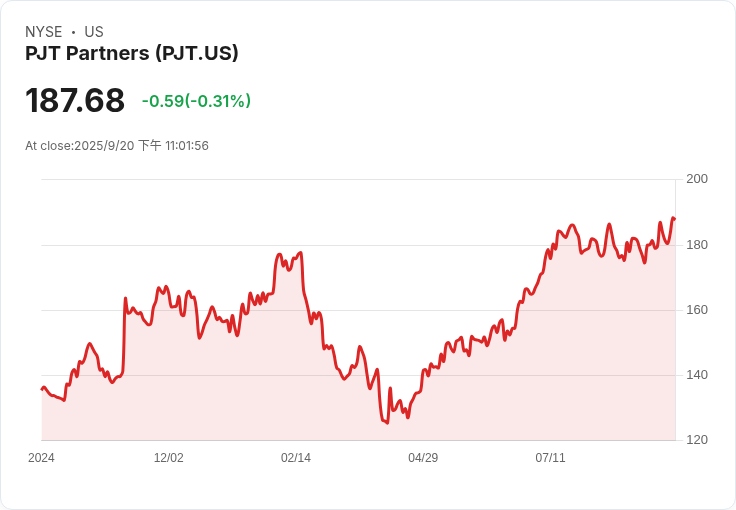Click the At close timestamp text
Screen dimensions: 736x510
tap(117, 146)
